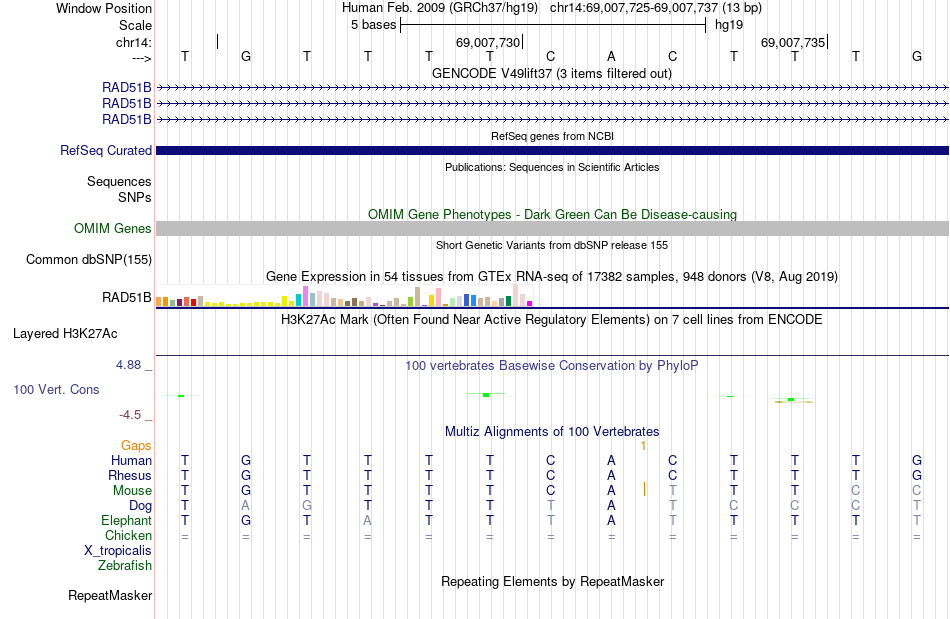Click the gray OMIM Genes item bar
The image size is (950, 619).
click(x=552, y=228)
